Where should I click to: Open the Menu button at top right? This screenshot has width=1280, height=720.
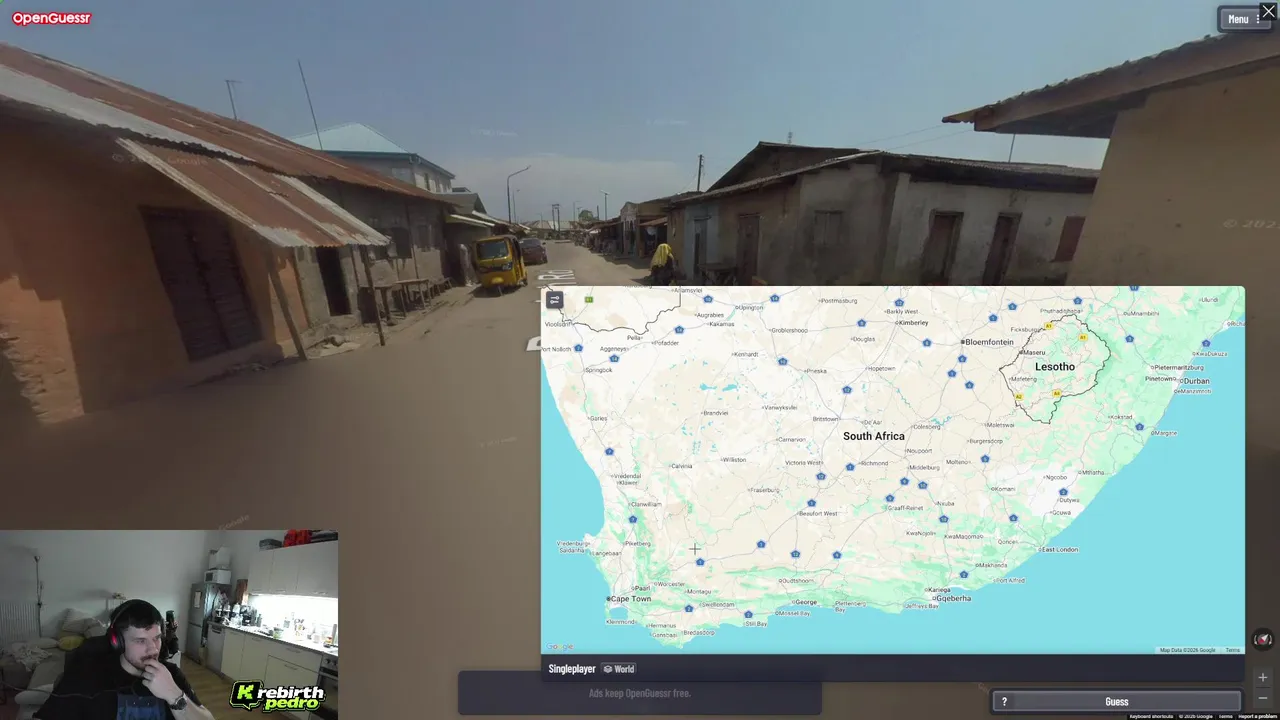click(1243, 19)
